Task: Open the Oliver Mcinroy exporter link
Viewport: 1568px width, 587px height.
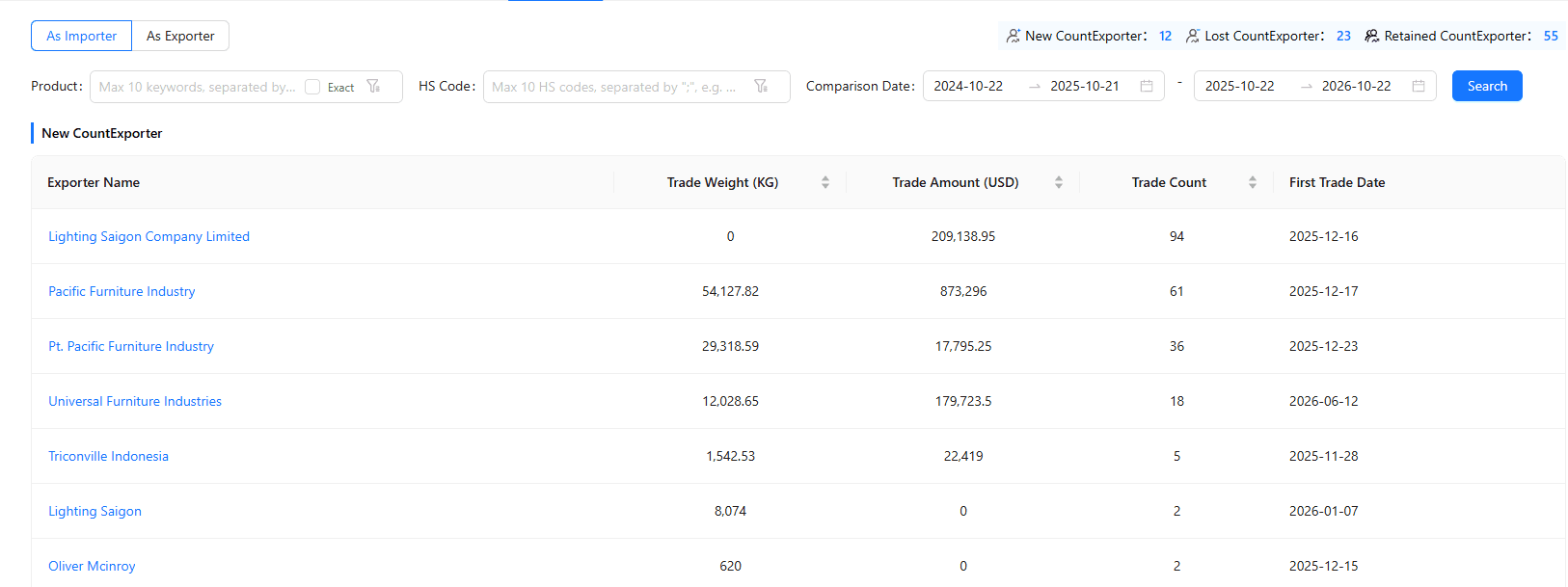Action: [x=92, y=566]
